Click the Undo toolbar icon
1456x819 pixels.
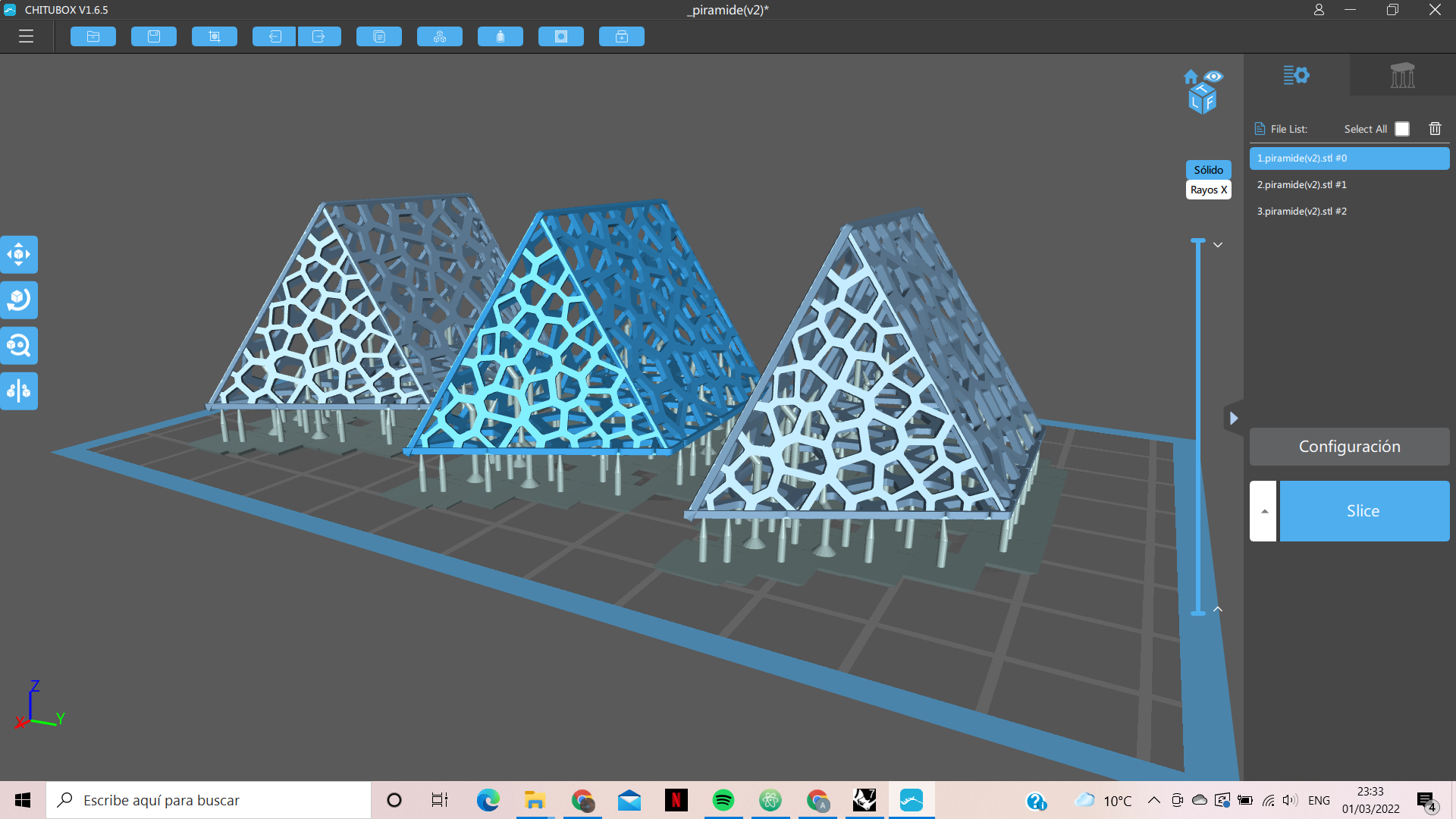point(275,36)
